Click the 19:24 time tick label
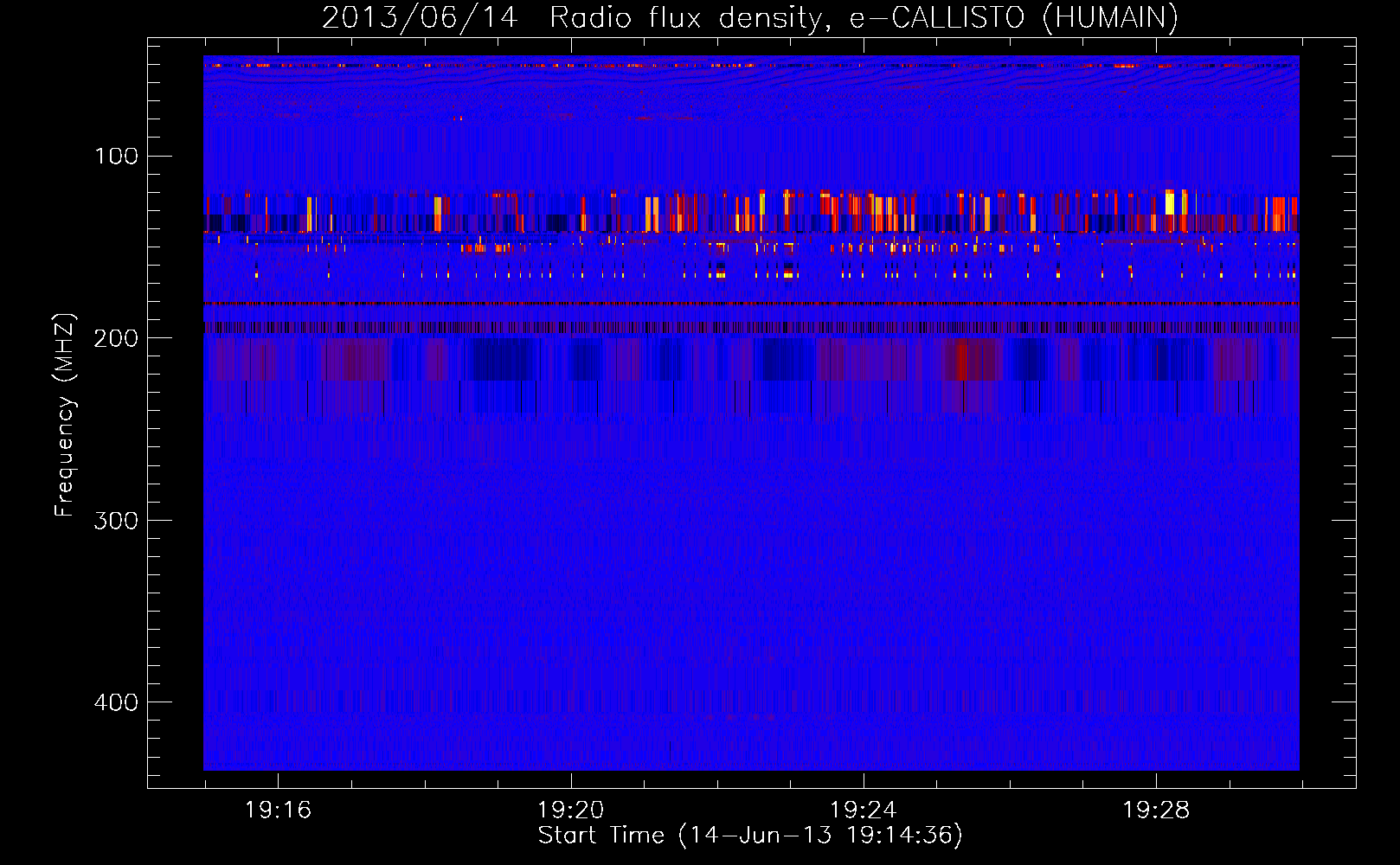The image size is (1400, 865). click(x=863, y=811)
